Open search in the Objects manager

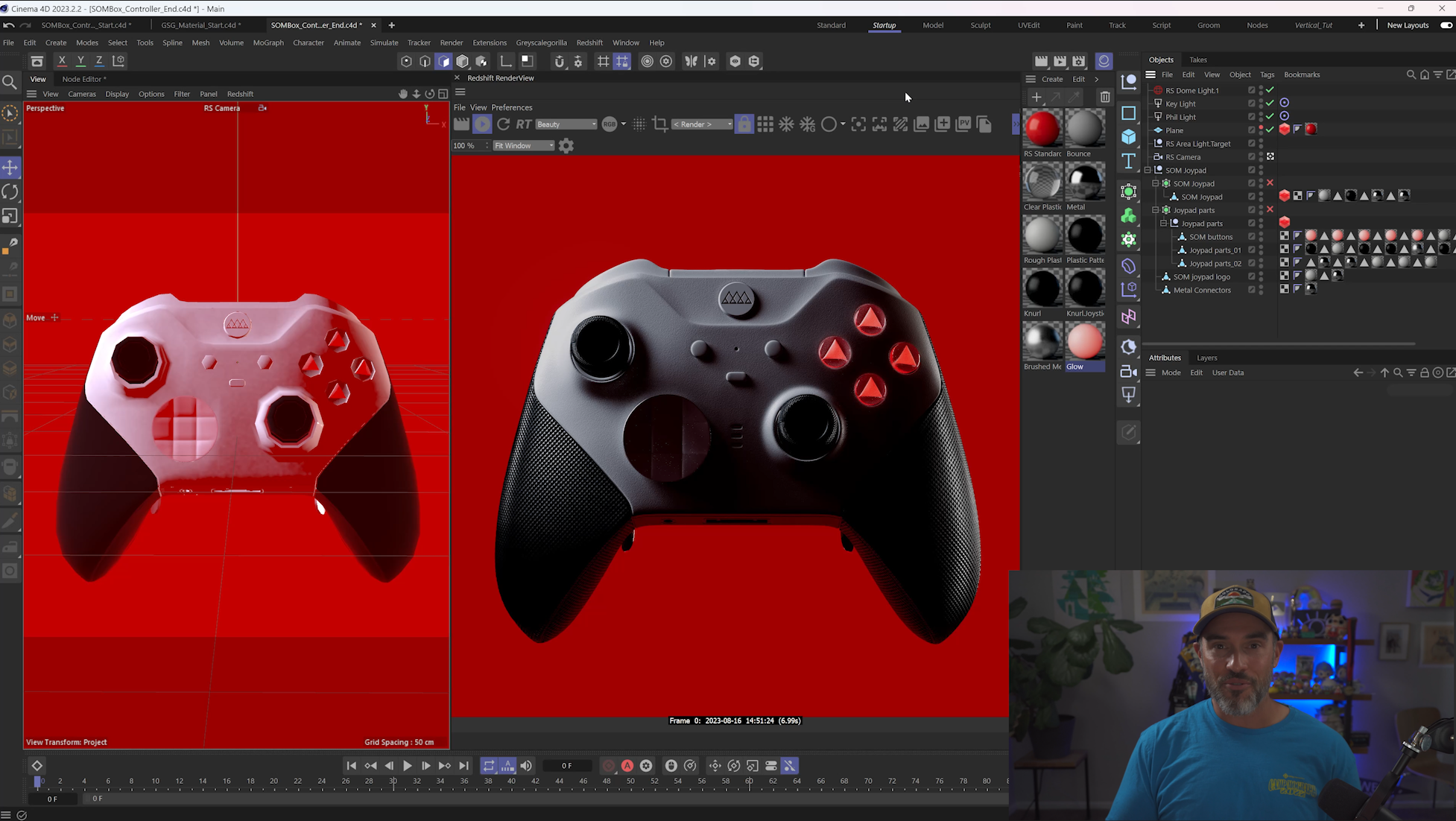(1411, 75)
